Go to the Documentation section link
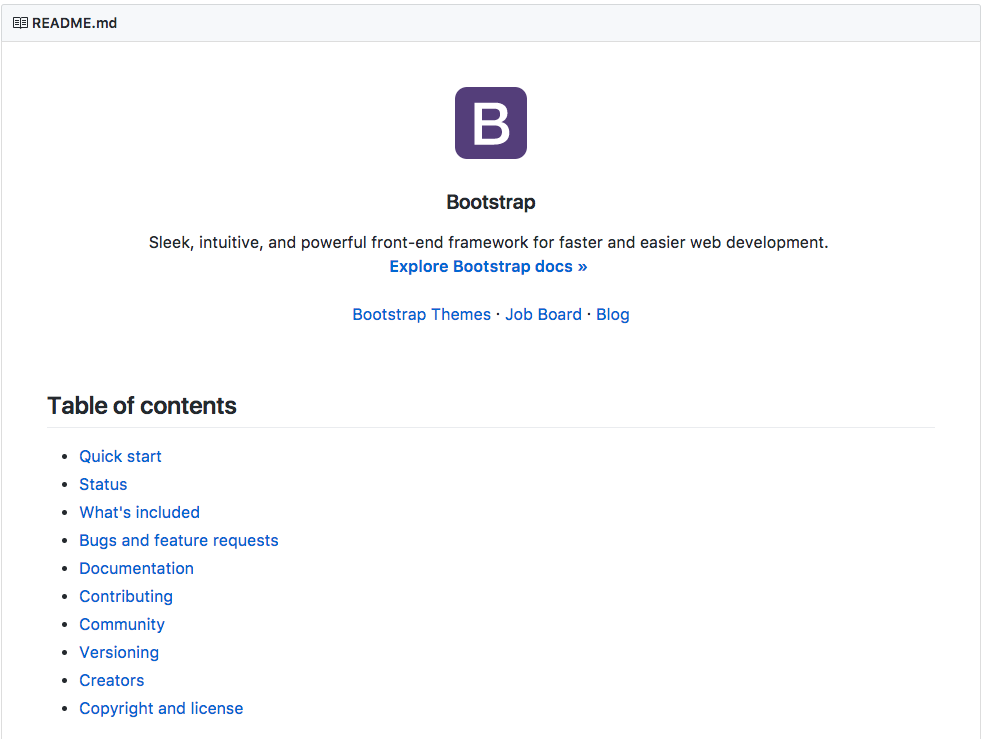 136,569
